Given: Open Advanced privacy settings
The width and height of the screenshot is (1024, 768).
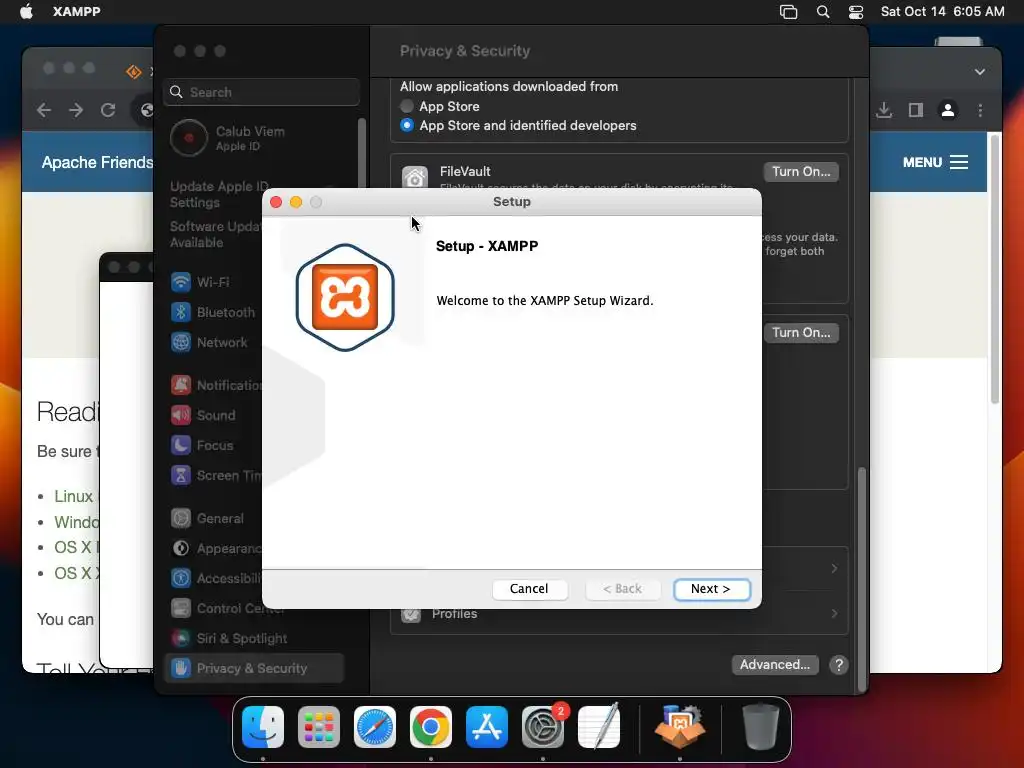Looking at the screenshot, I should pyautogui.click(x=775, y=665).
